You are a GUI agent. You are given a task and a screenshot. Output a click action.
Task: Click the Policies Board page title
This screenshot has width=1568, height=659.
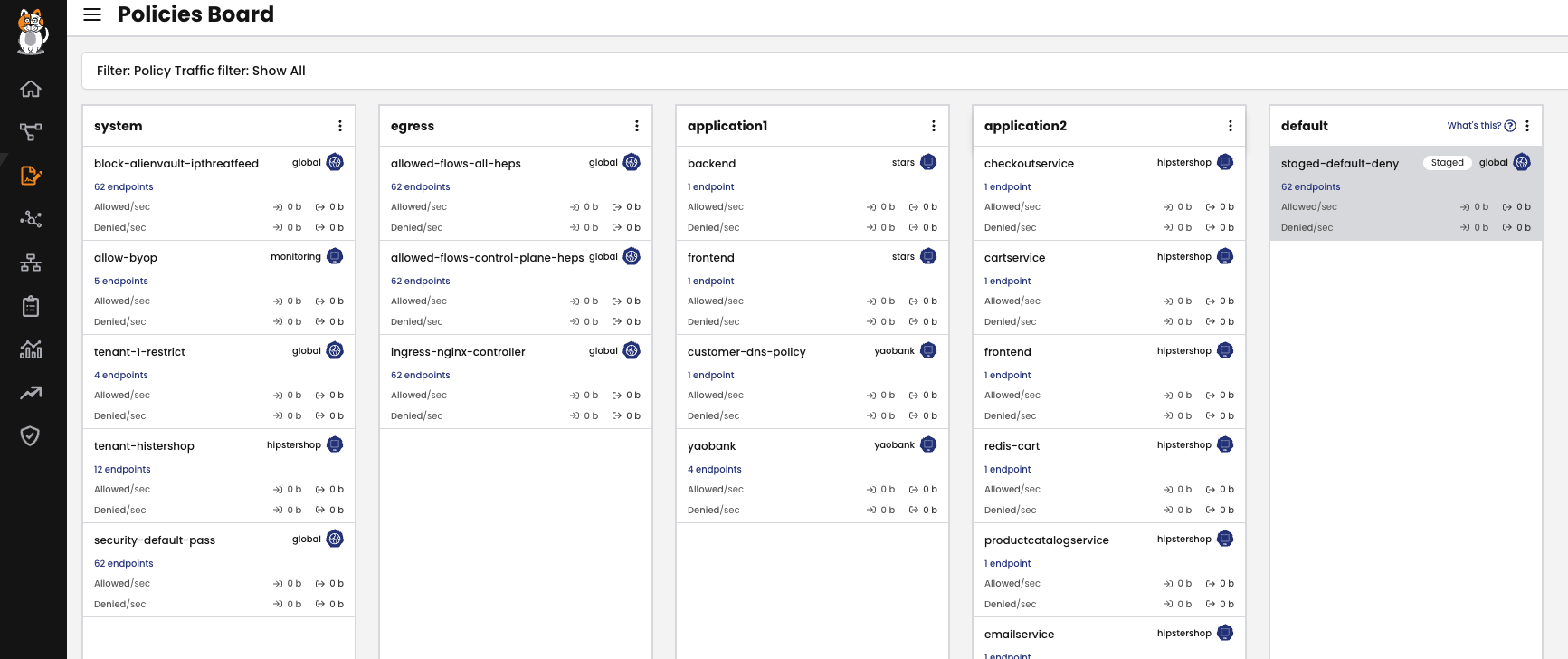tap(195, 14)
